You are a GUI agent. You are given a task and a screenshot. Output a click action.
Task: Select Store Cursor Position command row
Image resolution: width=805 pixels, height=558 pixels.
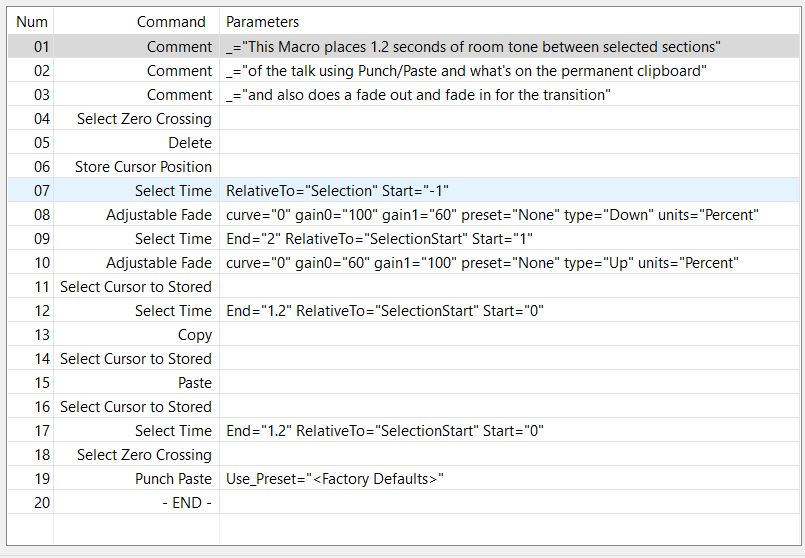point(404,167)
